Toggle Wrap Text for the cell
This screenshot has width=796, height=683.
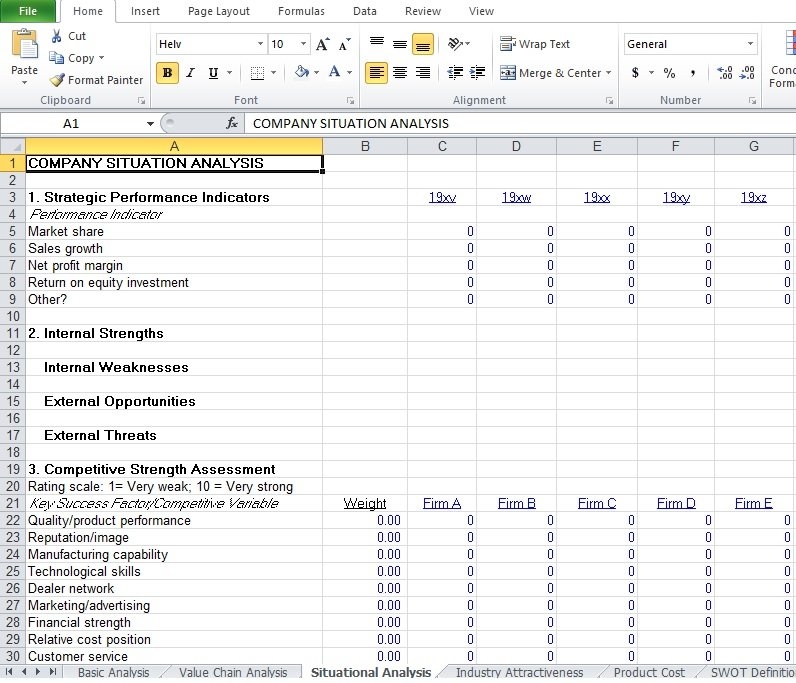pos(535,44)
